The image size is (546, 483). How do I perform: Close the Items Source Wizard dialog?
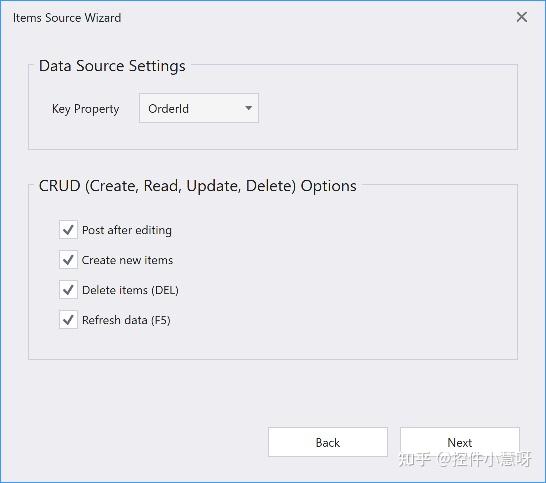pos(521,17)
